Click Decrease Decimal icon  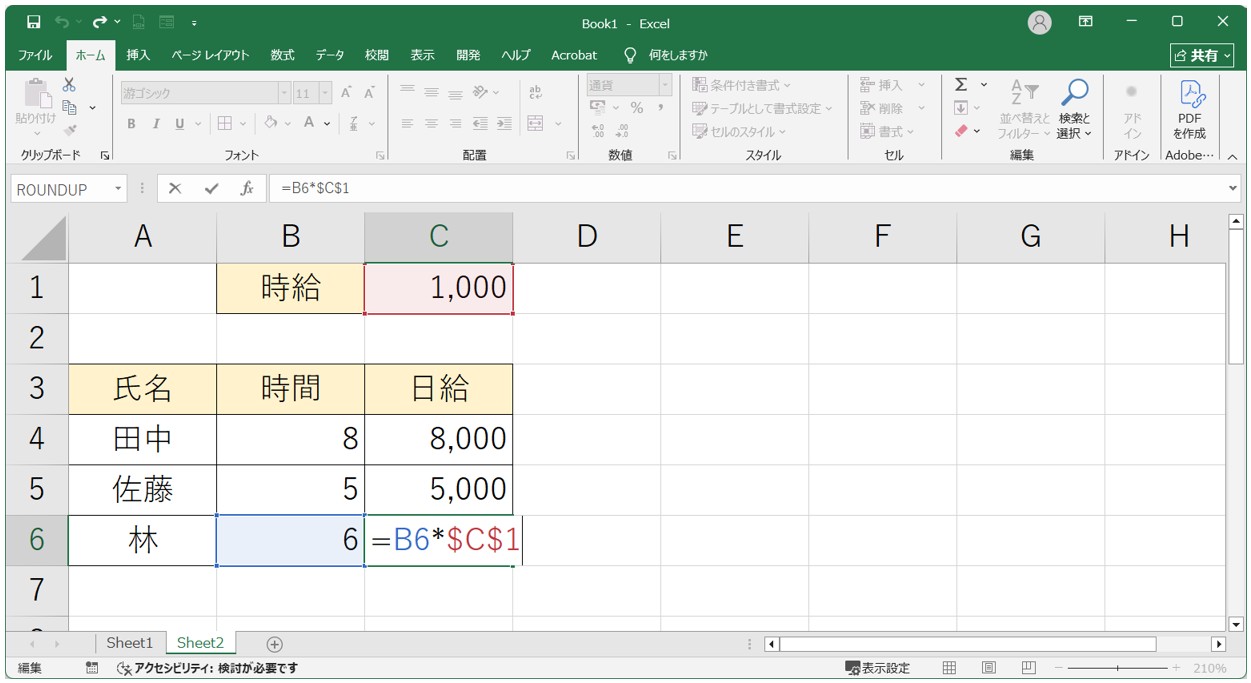[622, 131]
